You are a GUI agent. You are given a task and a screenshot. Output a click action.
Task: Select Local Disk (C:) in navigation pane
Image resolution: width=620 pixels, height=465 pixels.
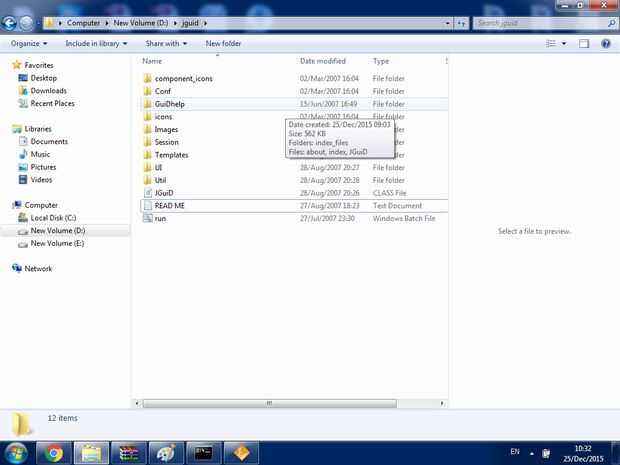[x=53, y=217]
